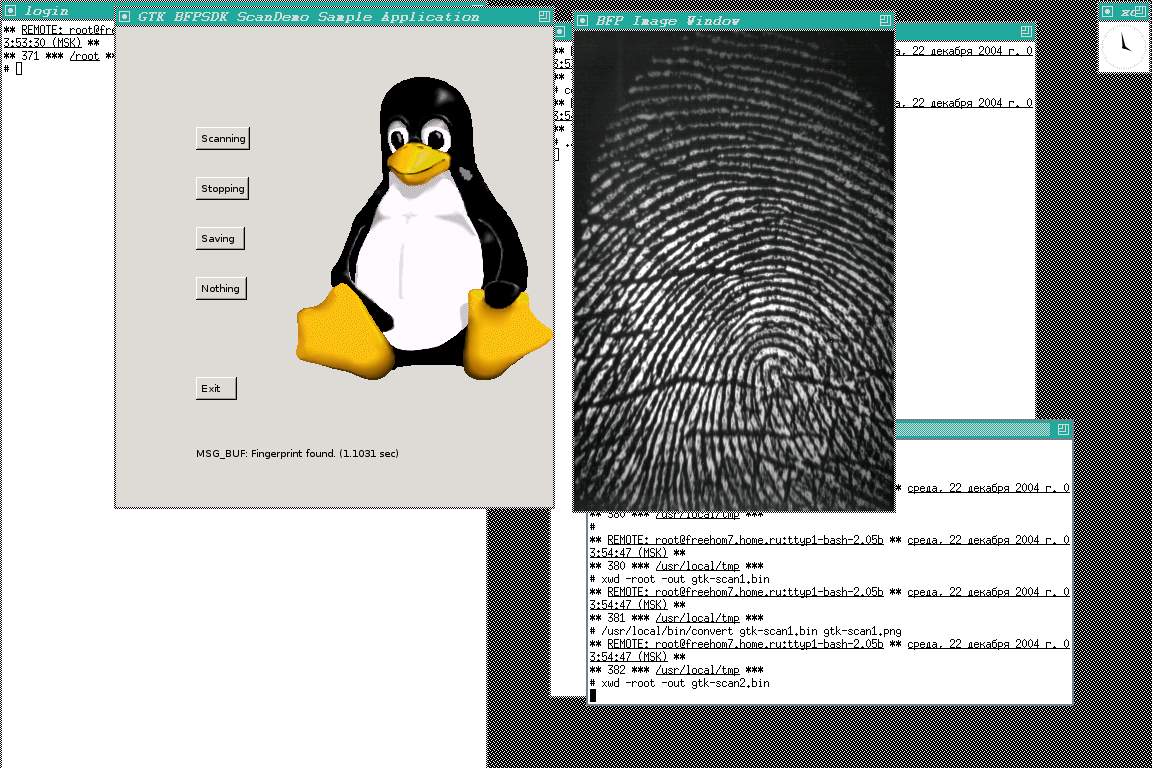Open the login window's menu icon

[11, 12]
